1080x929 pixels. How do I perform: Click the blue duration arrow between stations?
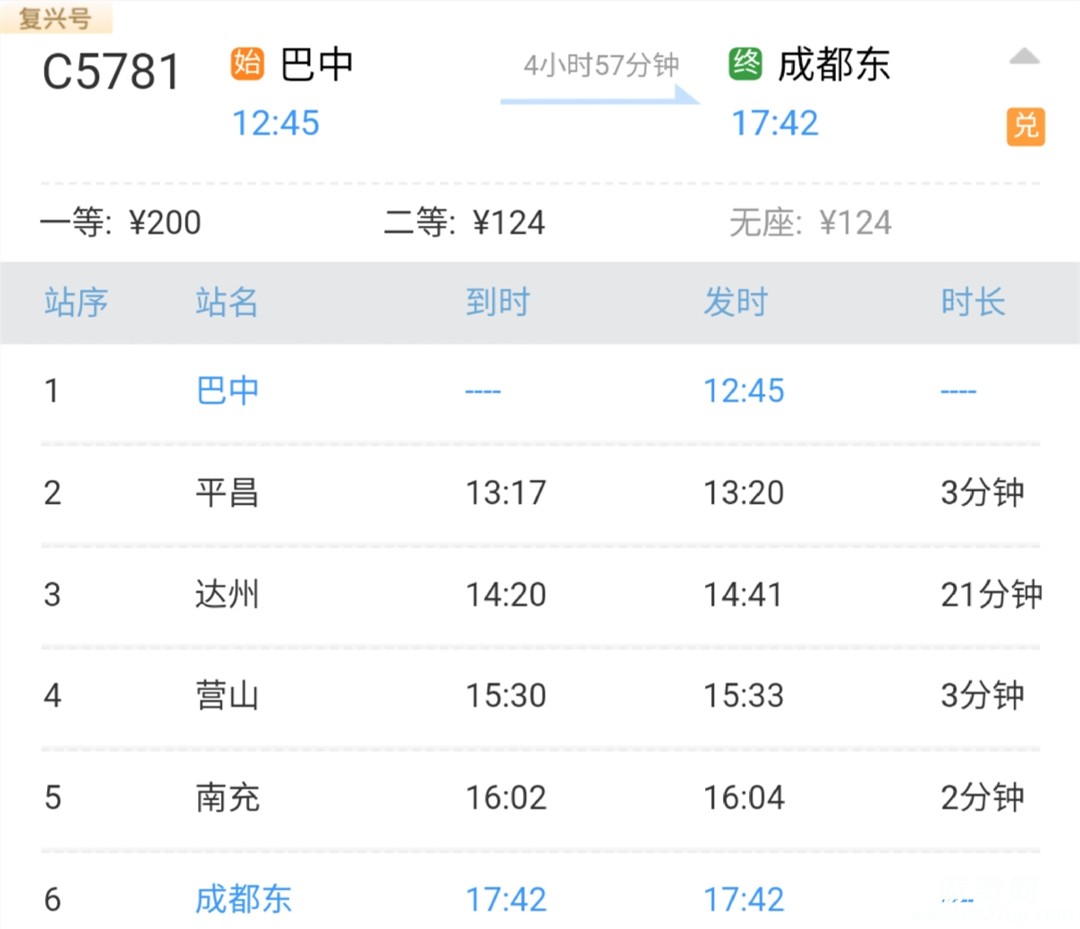[x=600, y=96]
